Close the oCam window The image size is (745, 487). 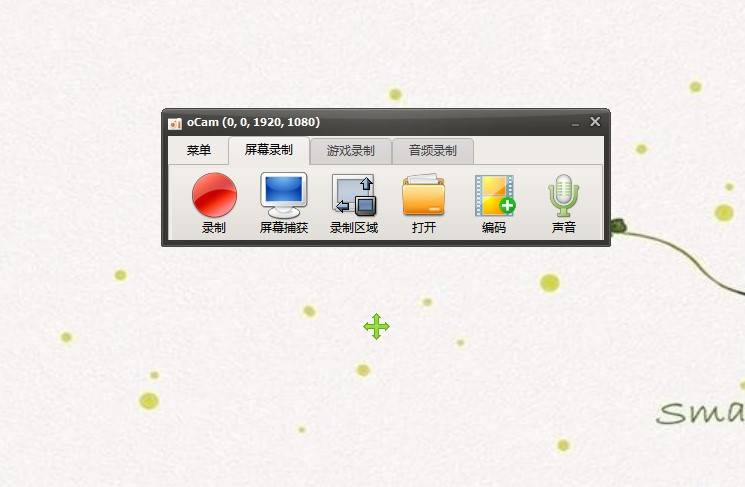(595, 122)
